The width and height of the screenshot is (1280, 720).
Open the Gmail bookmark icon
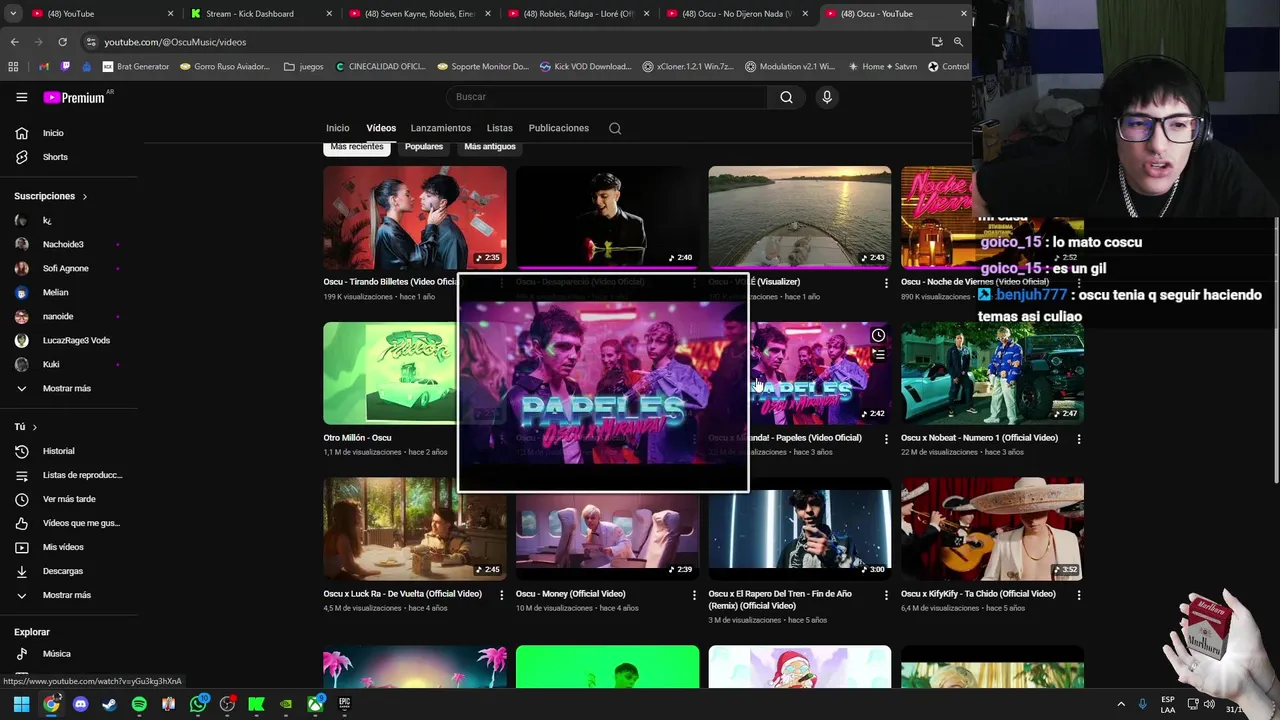43,67
